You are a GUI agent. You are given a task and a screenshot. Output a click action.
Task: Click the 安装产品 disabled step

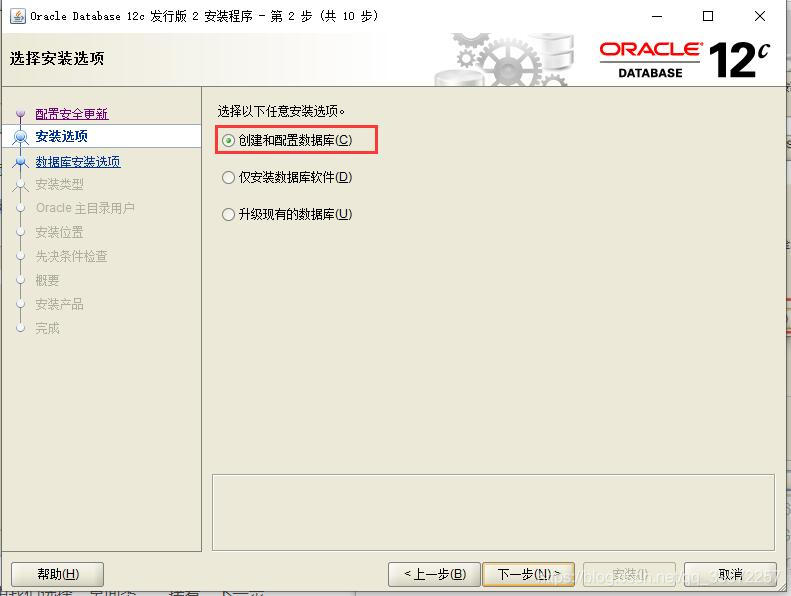60,304
